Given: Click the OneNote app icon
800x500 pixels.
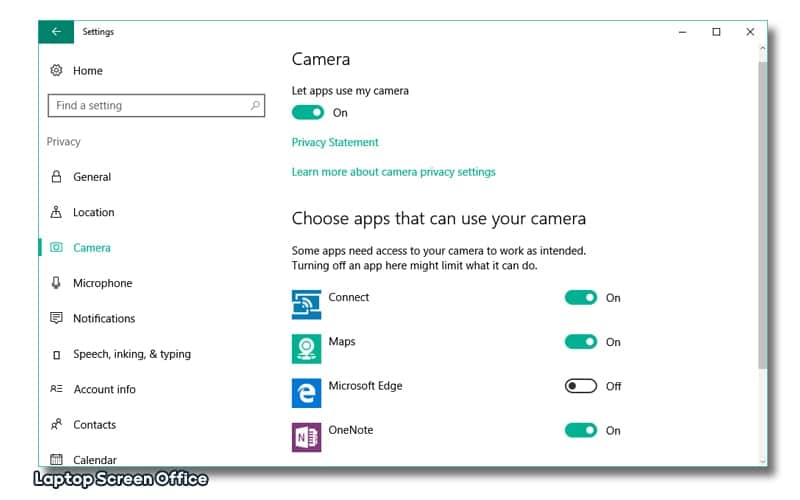Looking at the screenshot, I should coord(306,437).
